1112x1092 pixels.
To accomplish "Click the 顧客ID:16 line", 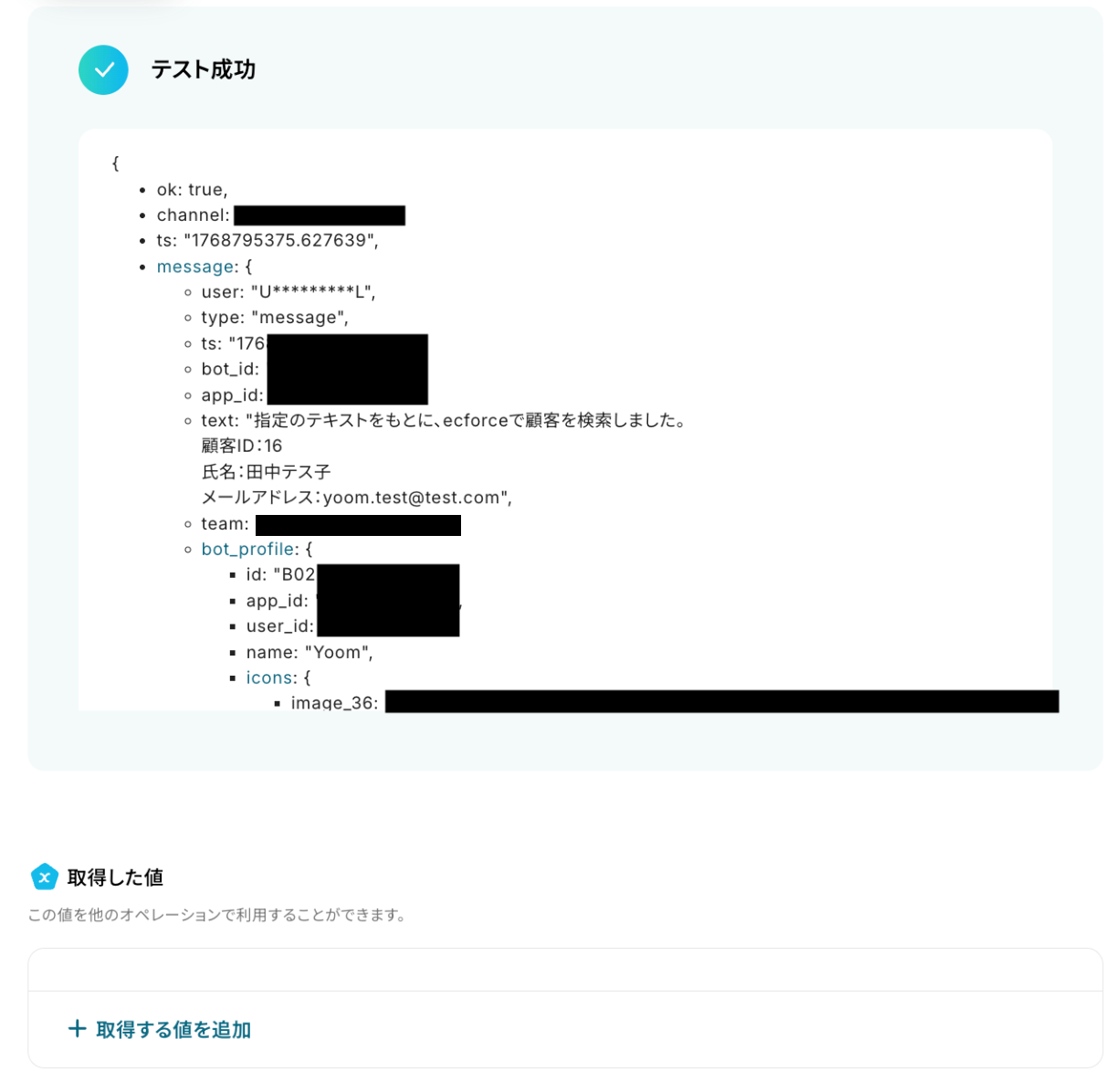I will (x=242, y=446).
